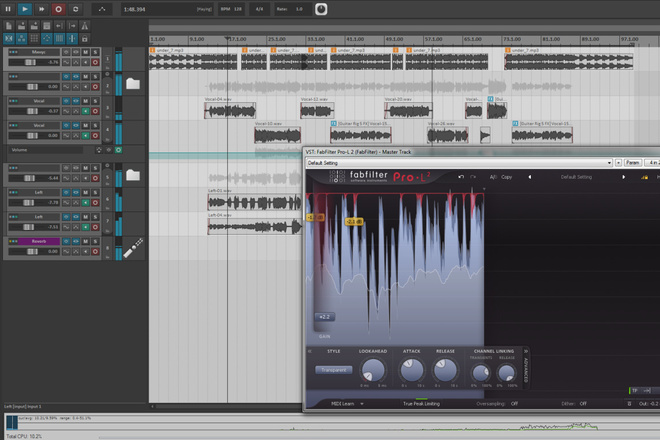Toggle record monitoring on track 6 Left
The width and height of the screenshot is (660, 440).
tap(85, 203)
